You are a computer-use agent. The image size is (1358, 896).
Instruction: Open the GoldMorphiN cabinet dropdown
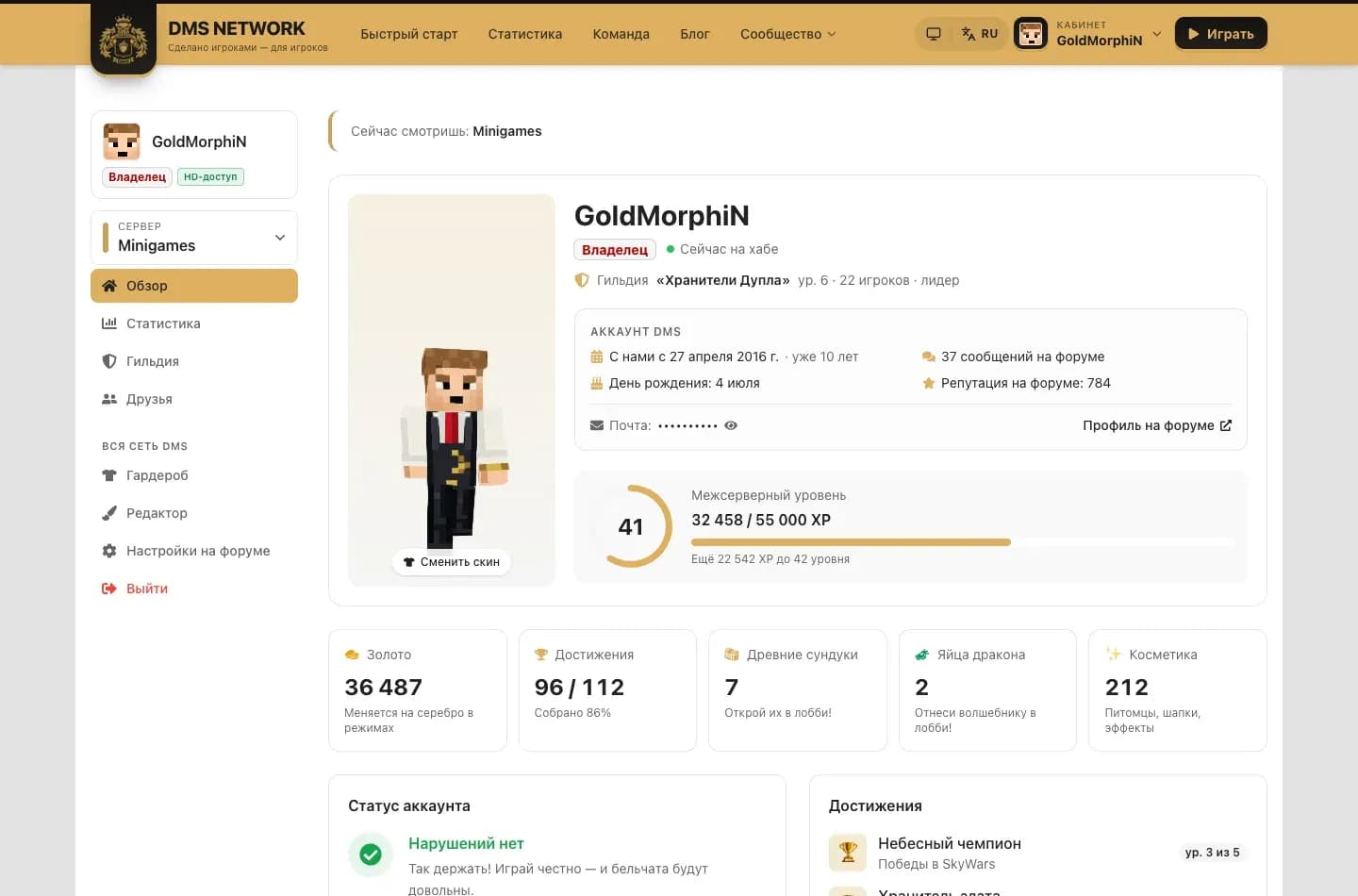(1088, 34)
